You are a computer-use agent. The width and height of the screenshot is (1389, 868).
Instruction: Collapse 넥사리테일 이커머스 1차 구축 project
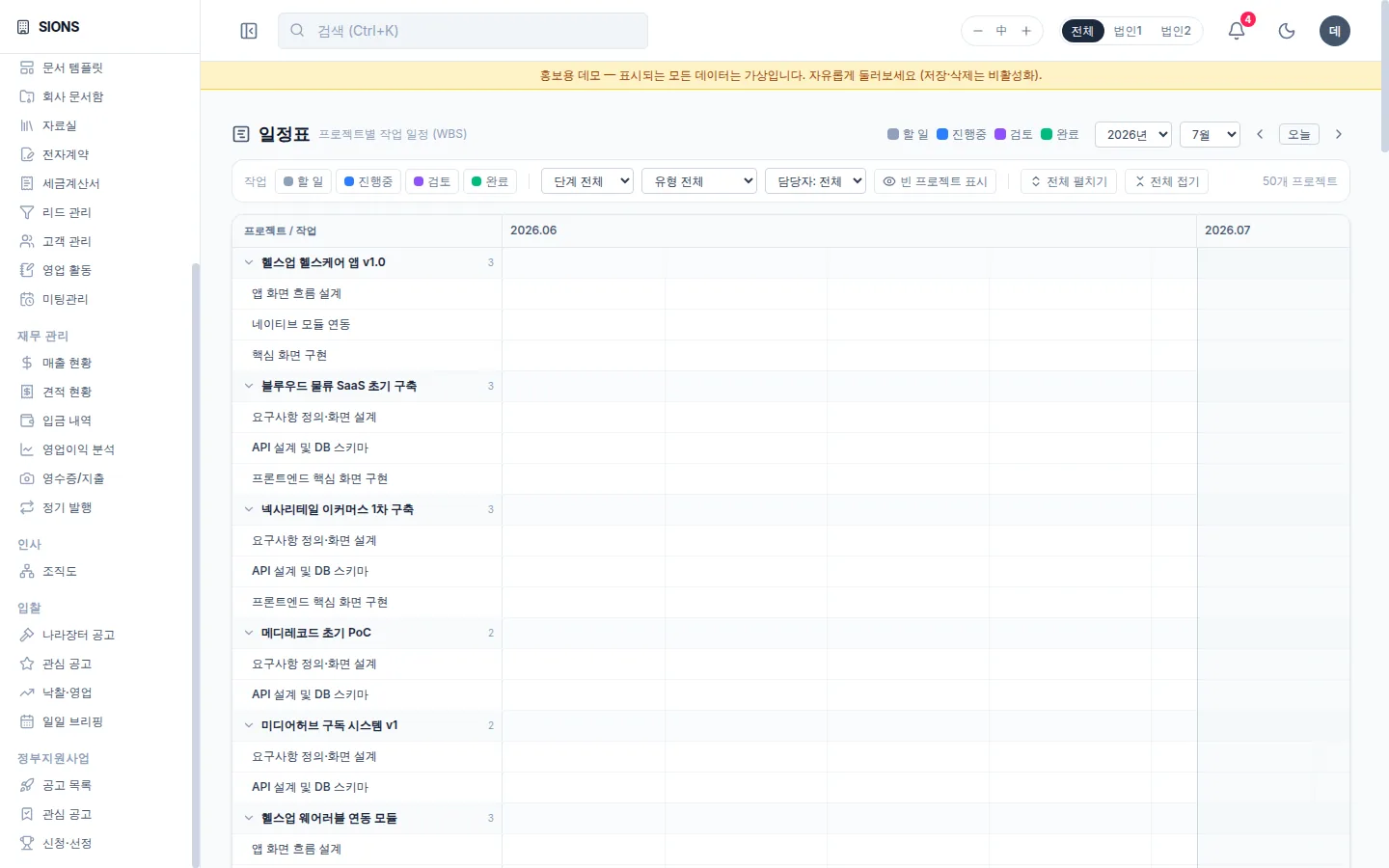248,509
